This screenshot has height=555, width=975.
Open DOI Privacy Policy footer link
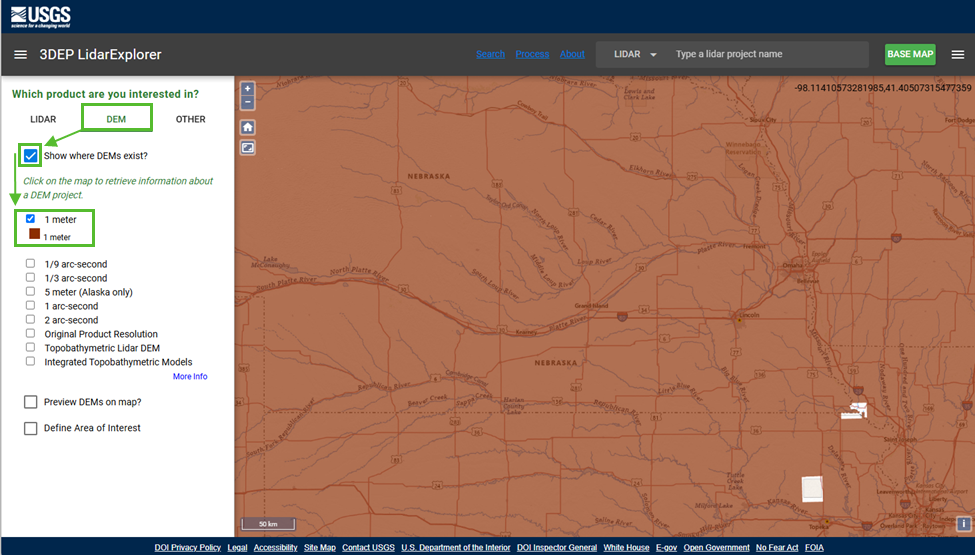pos(188,548)
